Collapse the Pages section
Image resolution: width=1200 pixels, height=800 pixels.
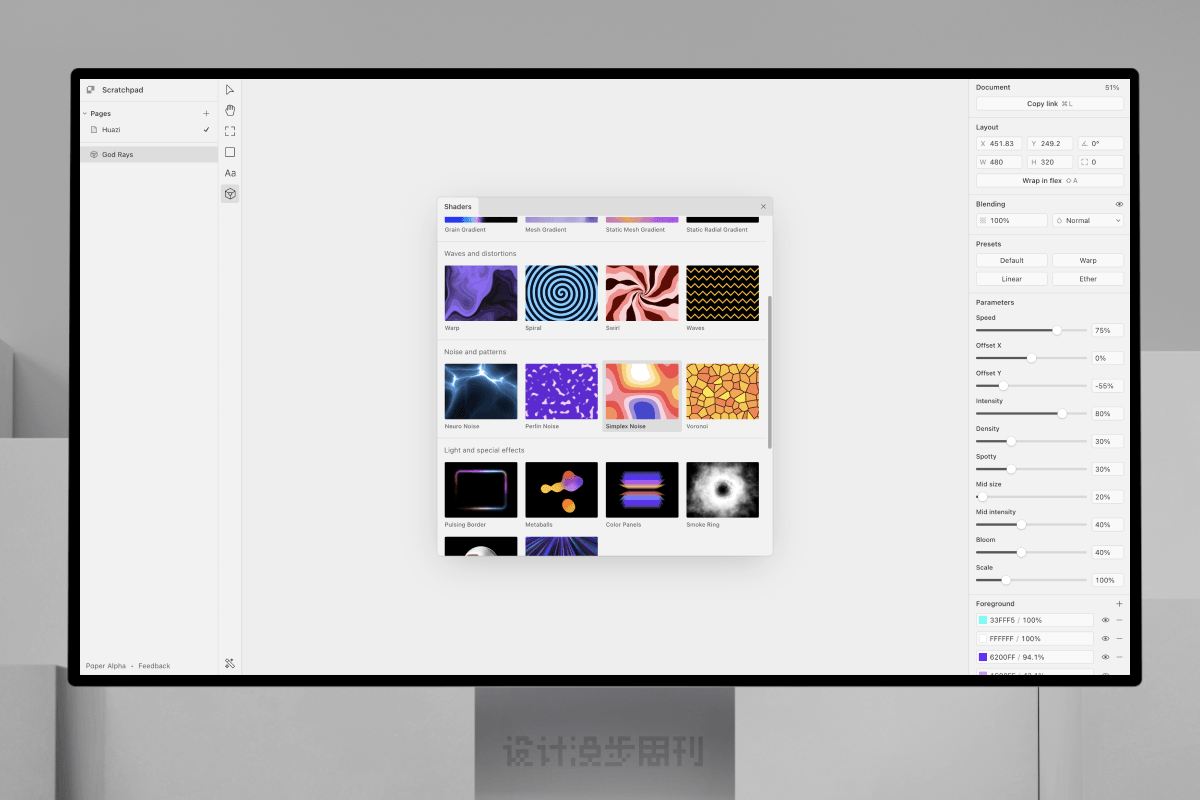coord(85,113)
